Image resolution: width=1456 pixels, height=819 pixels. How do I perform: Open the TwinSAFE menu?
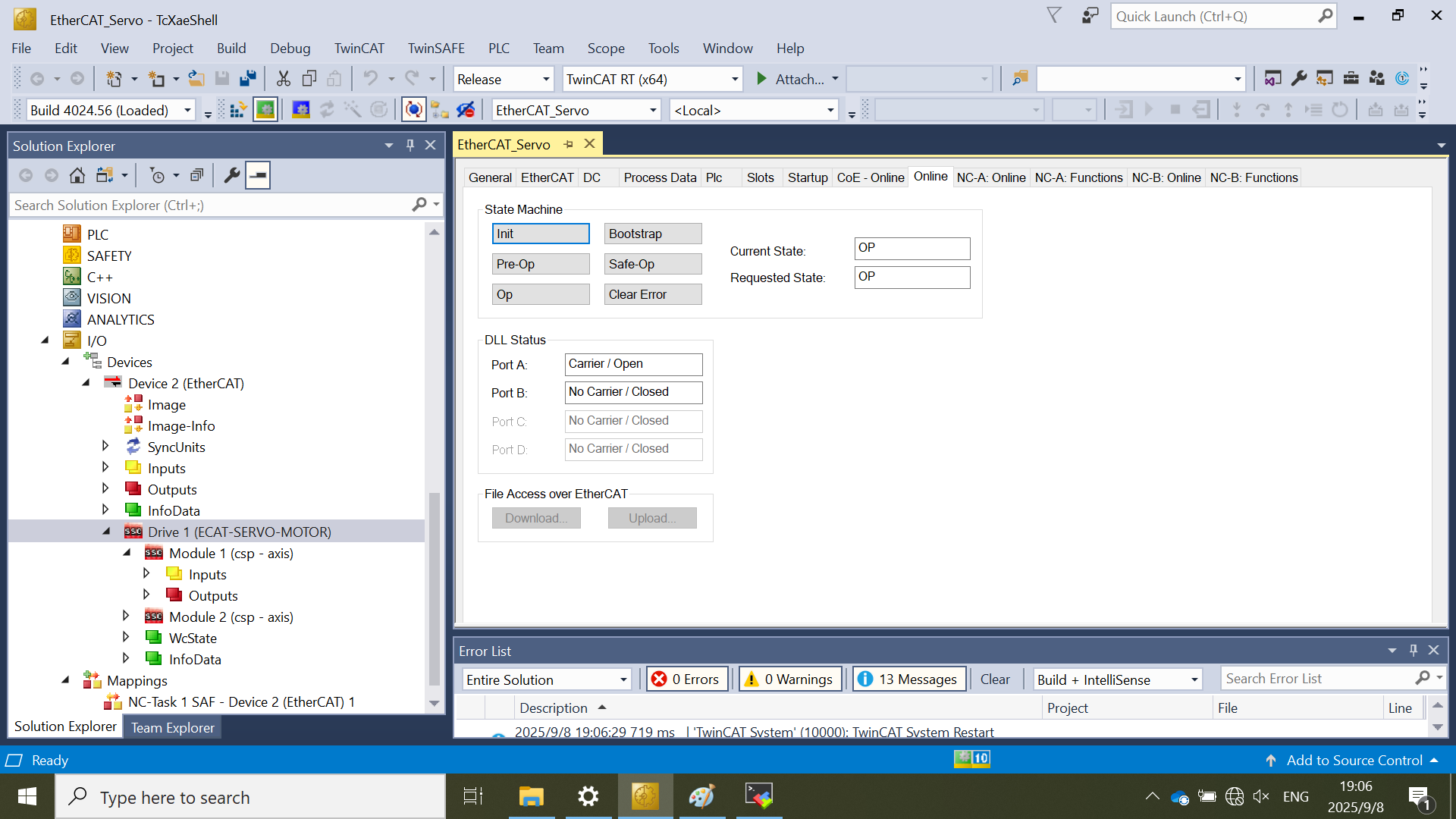pyautogui.click(x=436, y=48)
